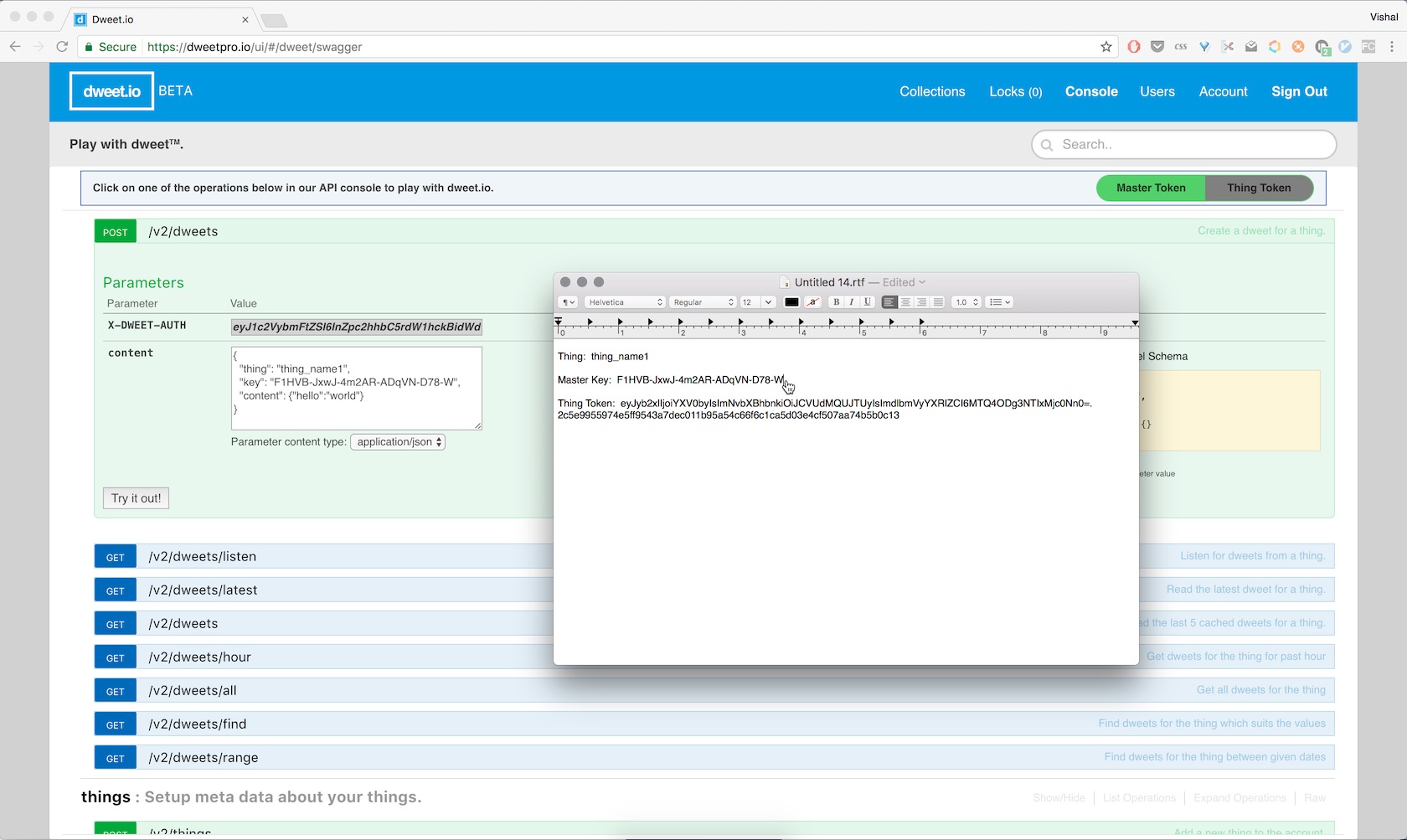Click the left-margin marker on TextEdit ruler
The image size is (1407, 840).
(559, 322)
